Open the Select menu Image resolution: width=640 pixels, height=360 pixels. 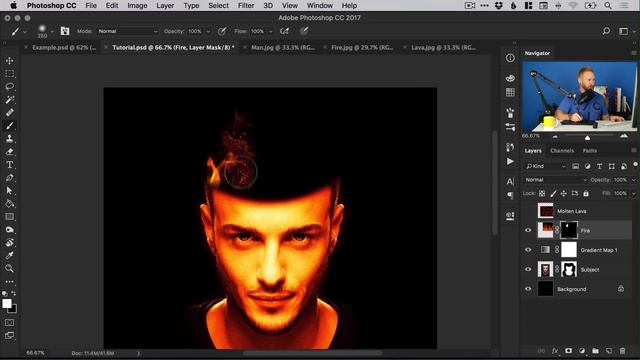tap(218, 6)
